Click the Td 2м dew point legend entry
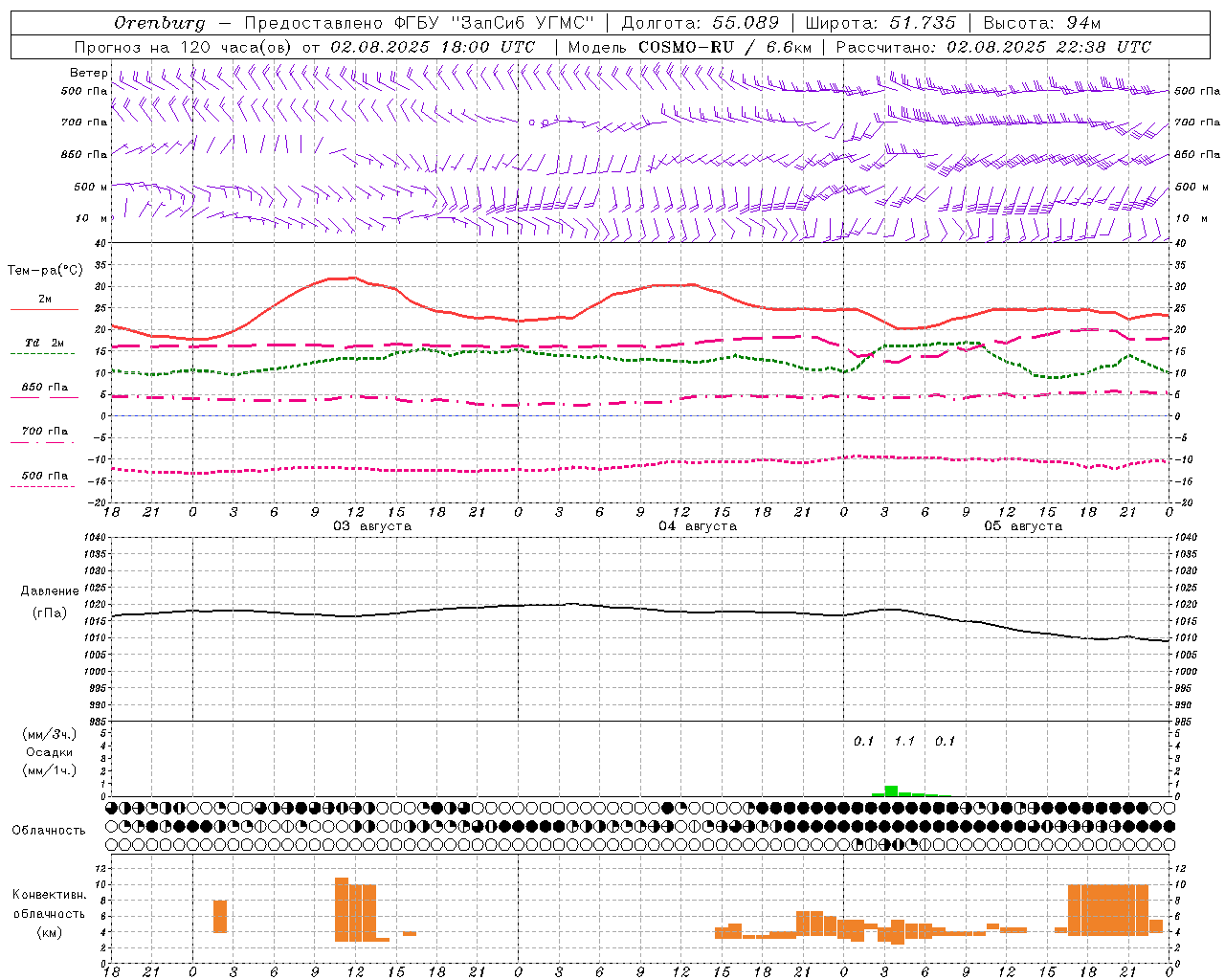 tap(45, 343)
